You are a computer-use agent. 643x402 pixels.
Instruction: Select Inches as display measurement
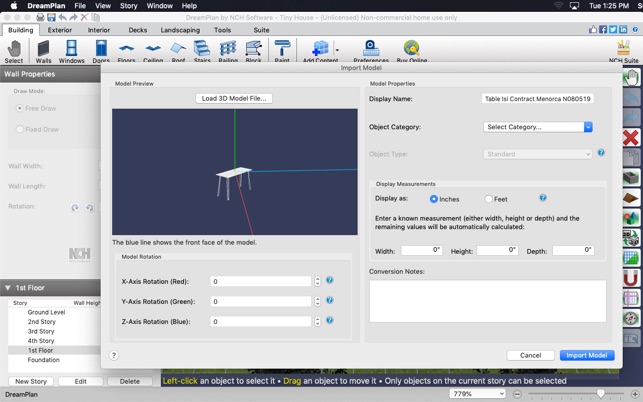(x=434, y=199)
